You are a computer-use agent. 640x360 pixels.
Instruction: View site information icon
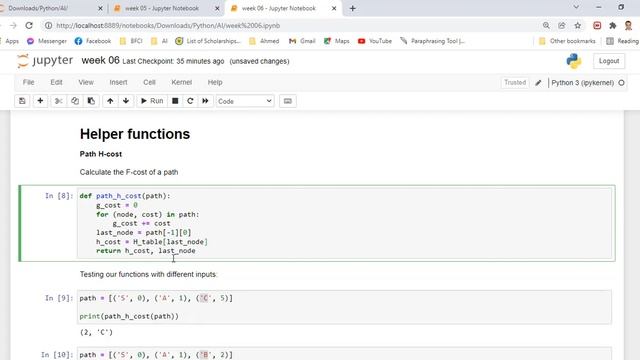pos(48,26)
